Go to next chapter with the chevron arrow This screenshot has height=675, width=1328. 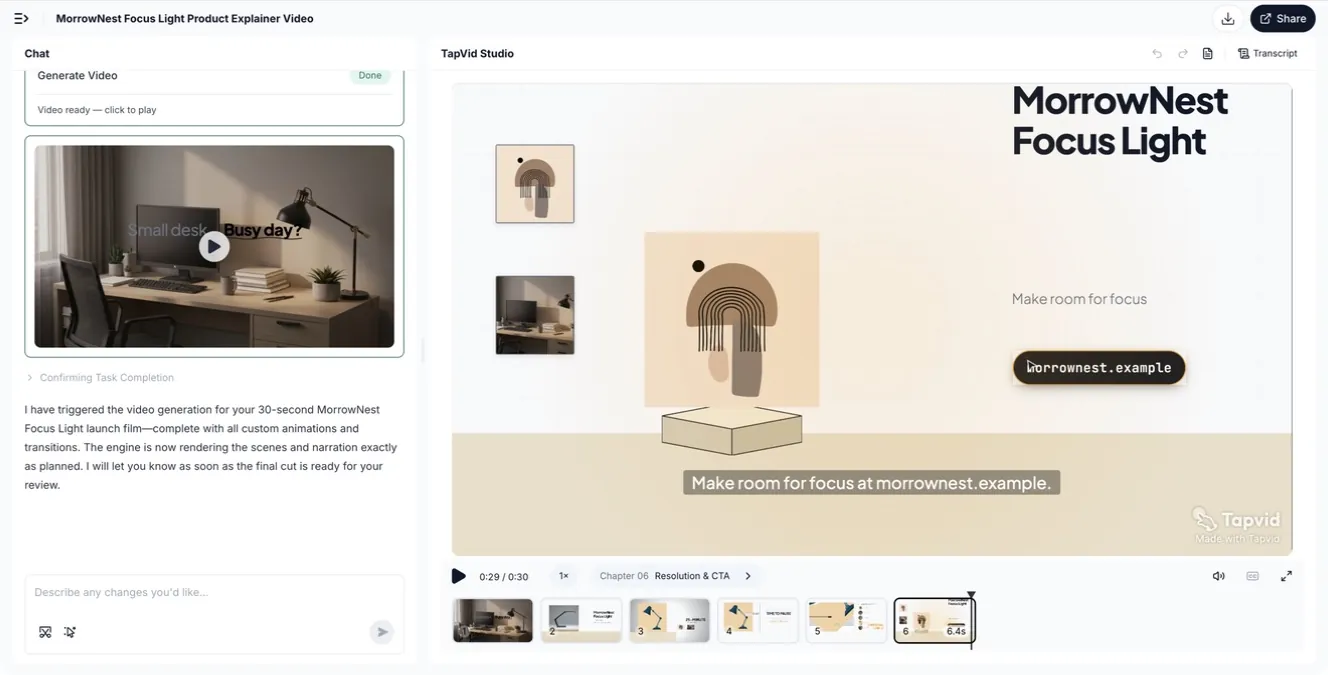[x=748, y=576]
